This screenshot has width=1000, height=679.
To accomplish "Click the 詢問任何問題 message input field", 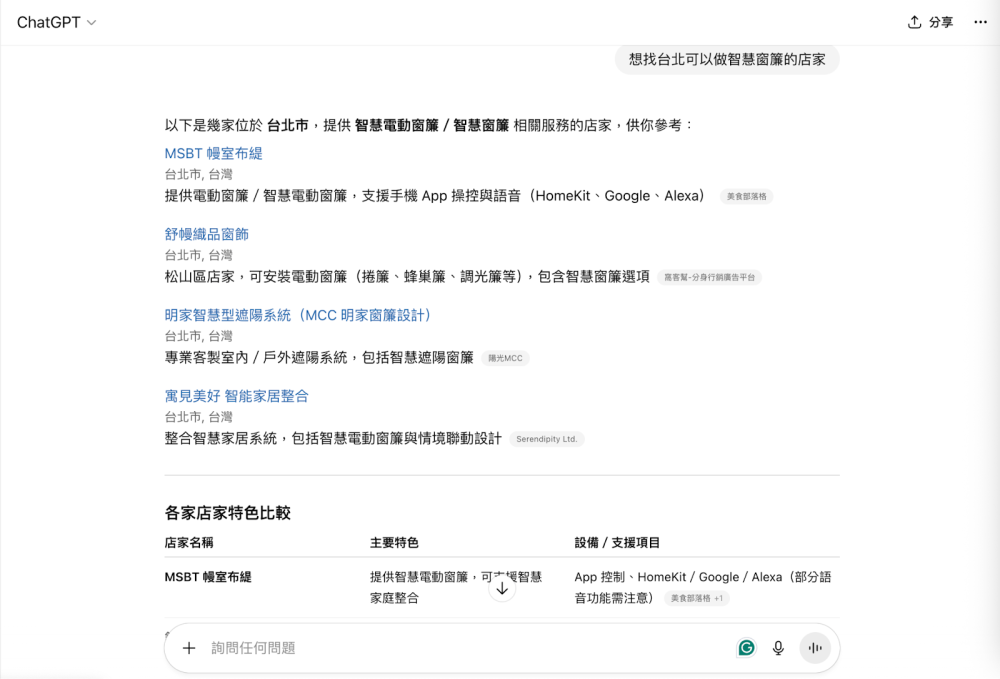I will pyautogui.click(x=450, y=648).
